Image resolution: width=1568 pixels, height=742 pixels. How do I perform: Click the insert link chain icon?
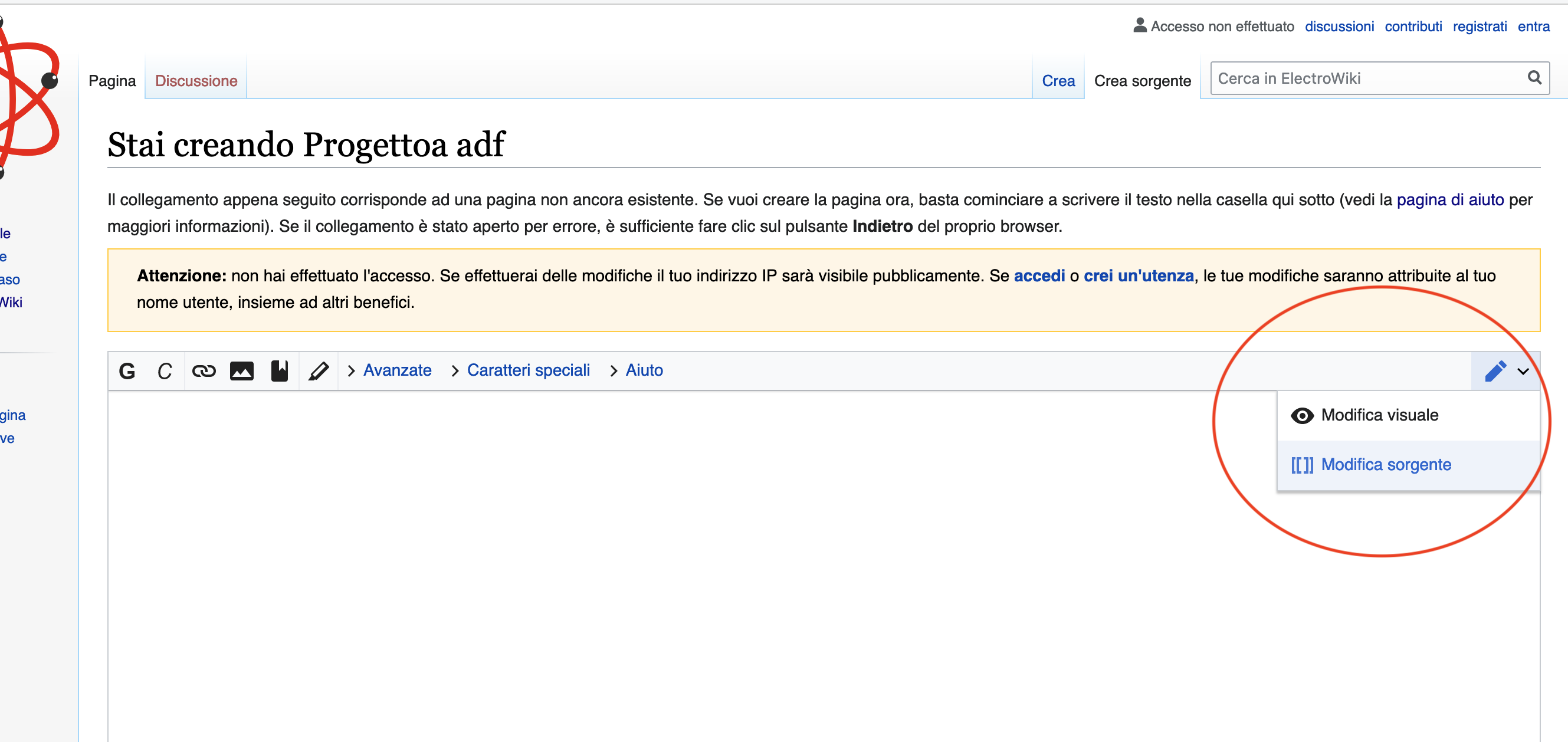point(204,370)
